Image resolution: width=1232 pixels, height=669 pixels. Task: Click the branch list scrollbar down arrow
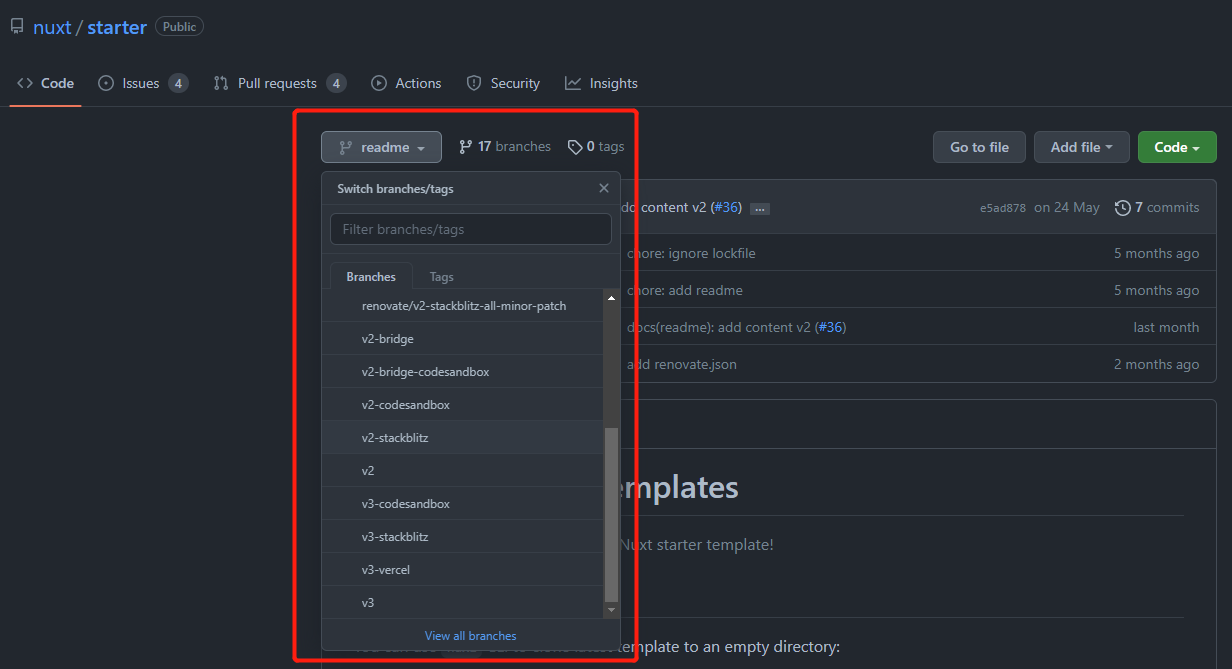tap(612, 610)
